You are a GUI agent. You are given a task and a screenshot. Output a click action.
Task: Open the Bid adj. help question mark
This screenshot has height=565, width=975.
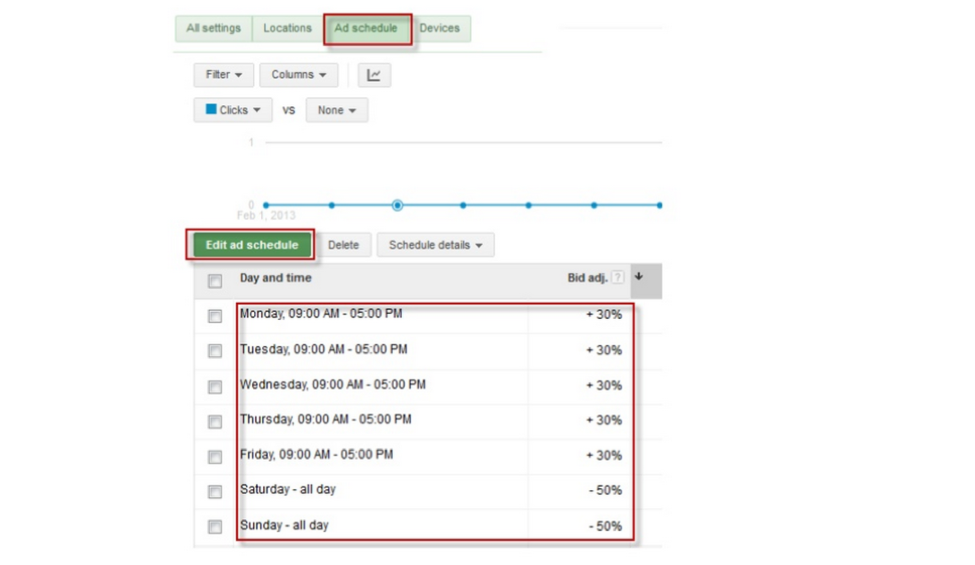pyautogui.click(x=617, y=277)
